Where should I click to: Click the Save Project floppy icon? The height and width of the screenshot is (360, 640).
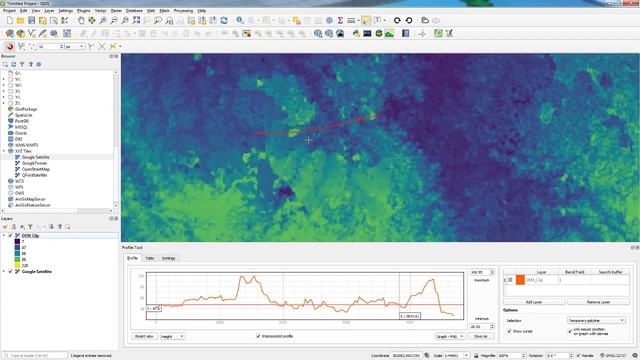pos(31,20)
